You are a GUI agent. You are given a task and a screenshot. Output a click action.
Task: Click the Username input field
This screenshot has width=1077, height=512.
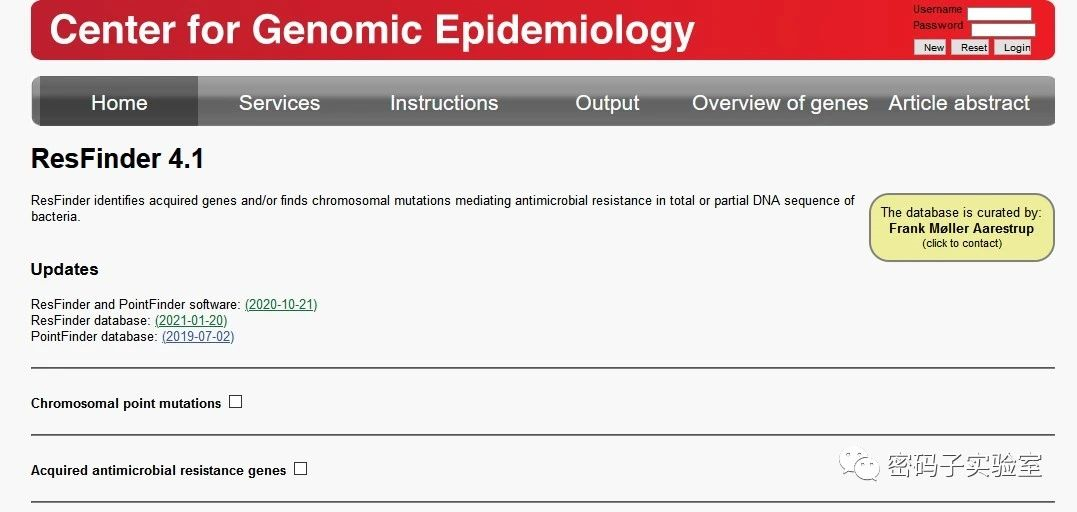[999, 13]
